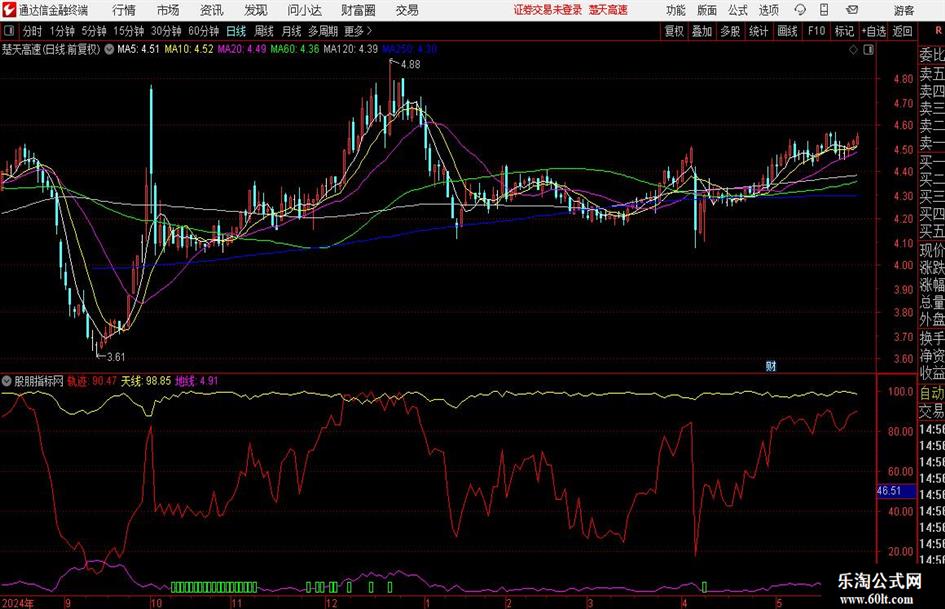The height and width of the screenshot is (609, 945).
Task: Click the 2024年 label on the time axis
Action: tap(18, 603)
